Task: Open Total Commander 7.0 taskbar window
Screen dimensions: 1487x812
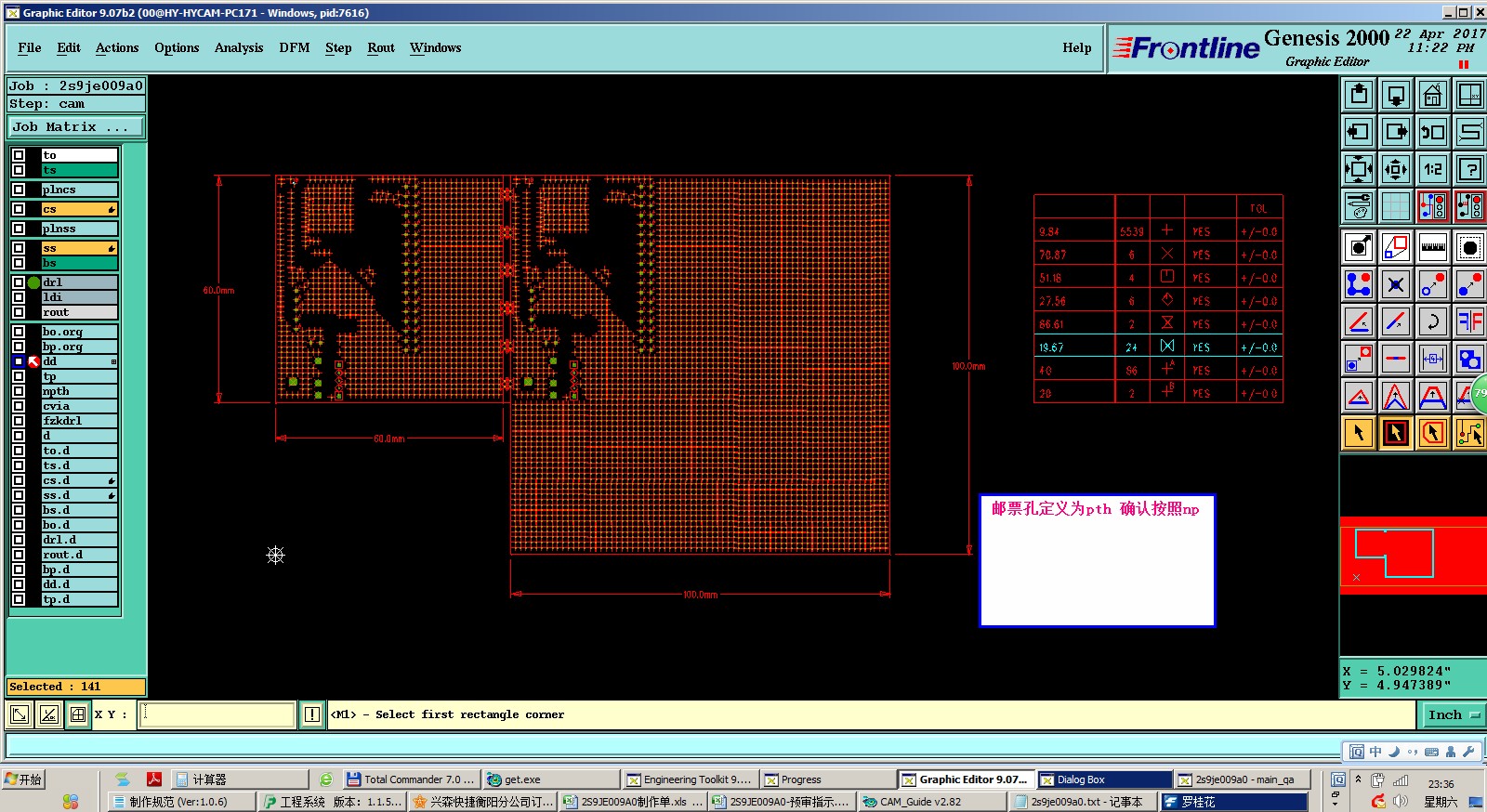Action: tap(410, 779)
